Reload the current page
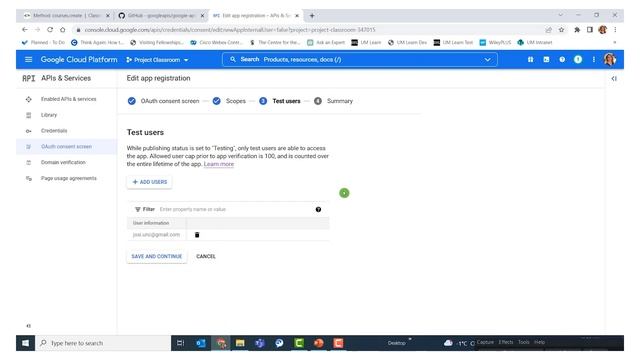This screenshot has width=640, height=360. [50, 30]
